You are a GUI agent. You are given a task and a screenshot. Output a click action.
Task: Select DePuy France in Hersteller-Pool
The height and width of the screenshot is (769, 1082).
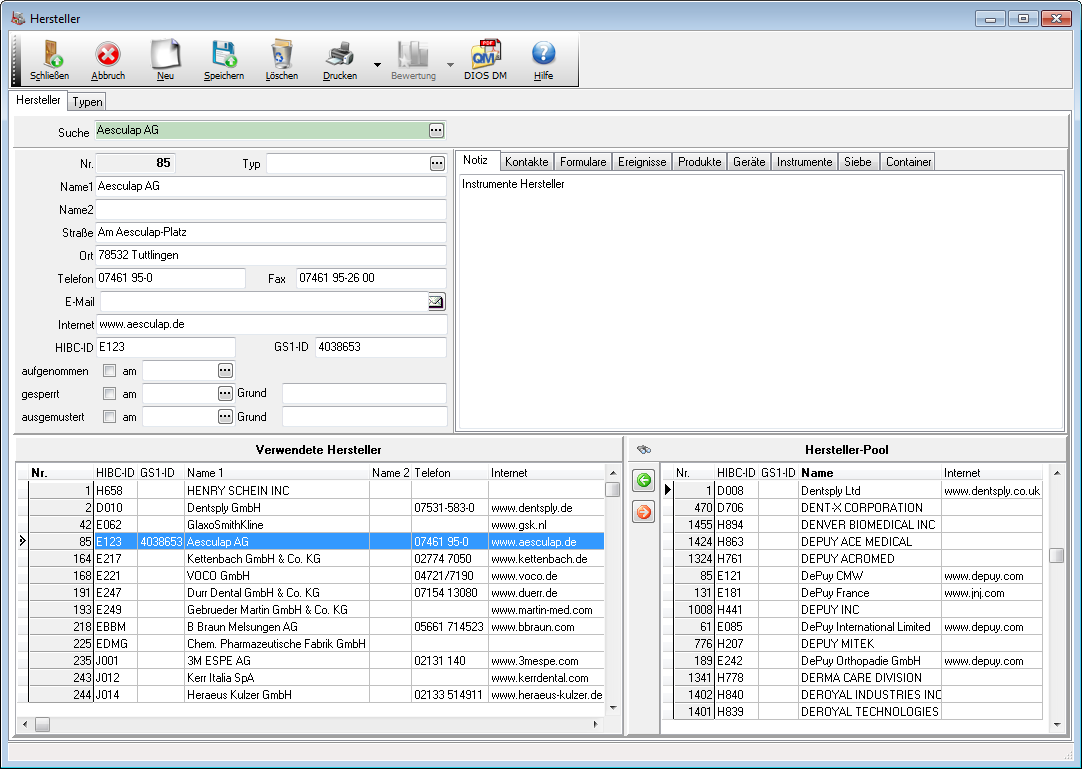[x=858, y=593]
